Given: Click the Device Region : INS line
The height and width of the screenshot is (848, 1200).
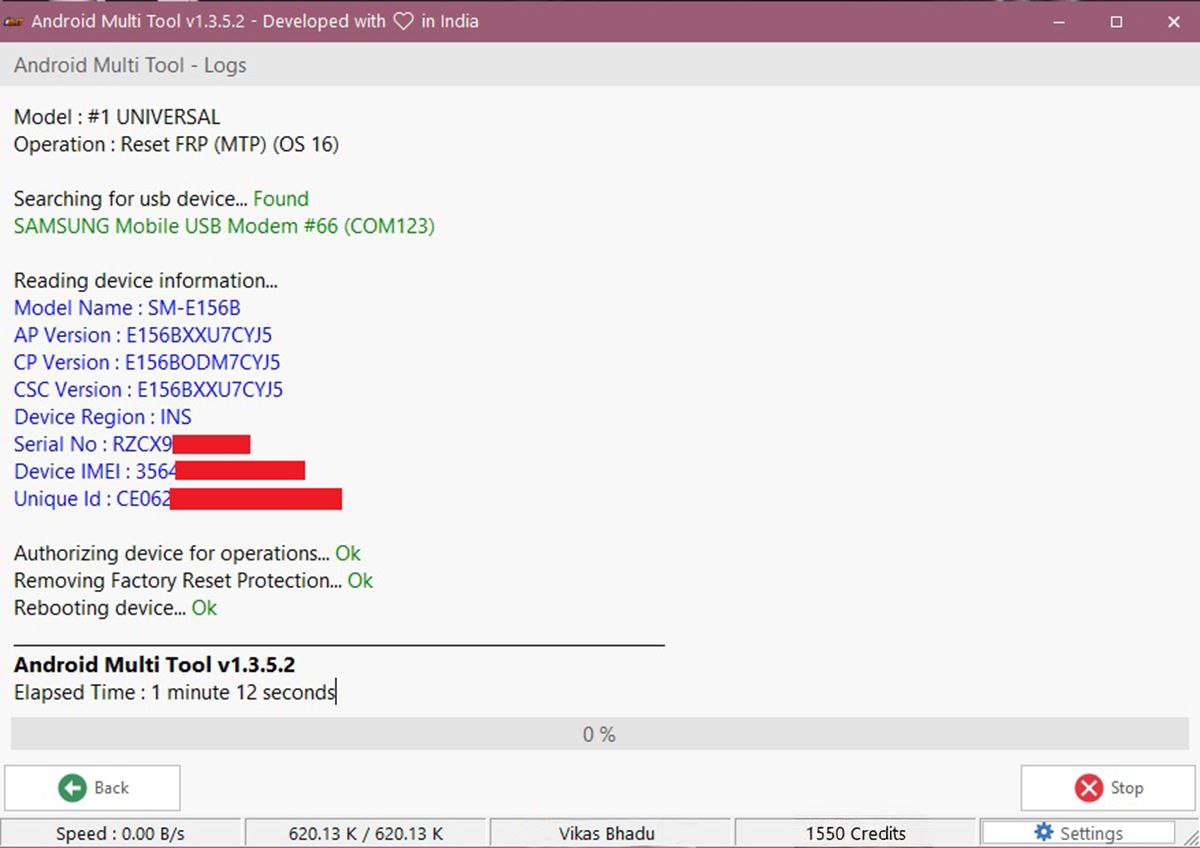Looking at the screenshot, I should point(102,417).
